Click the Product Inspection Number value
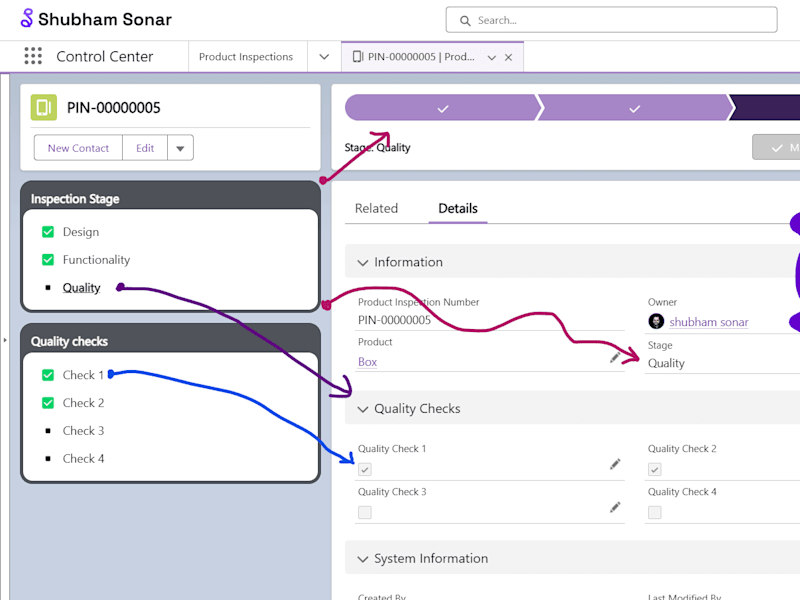Image resolution: width=800 pixels, height=600 pixels. point(394,320)
